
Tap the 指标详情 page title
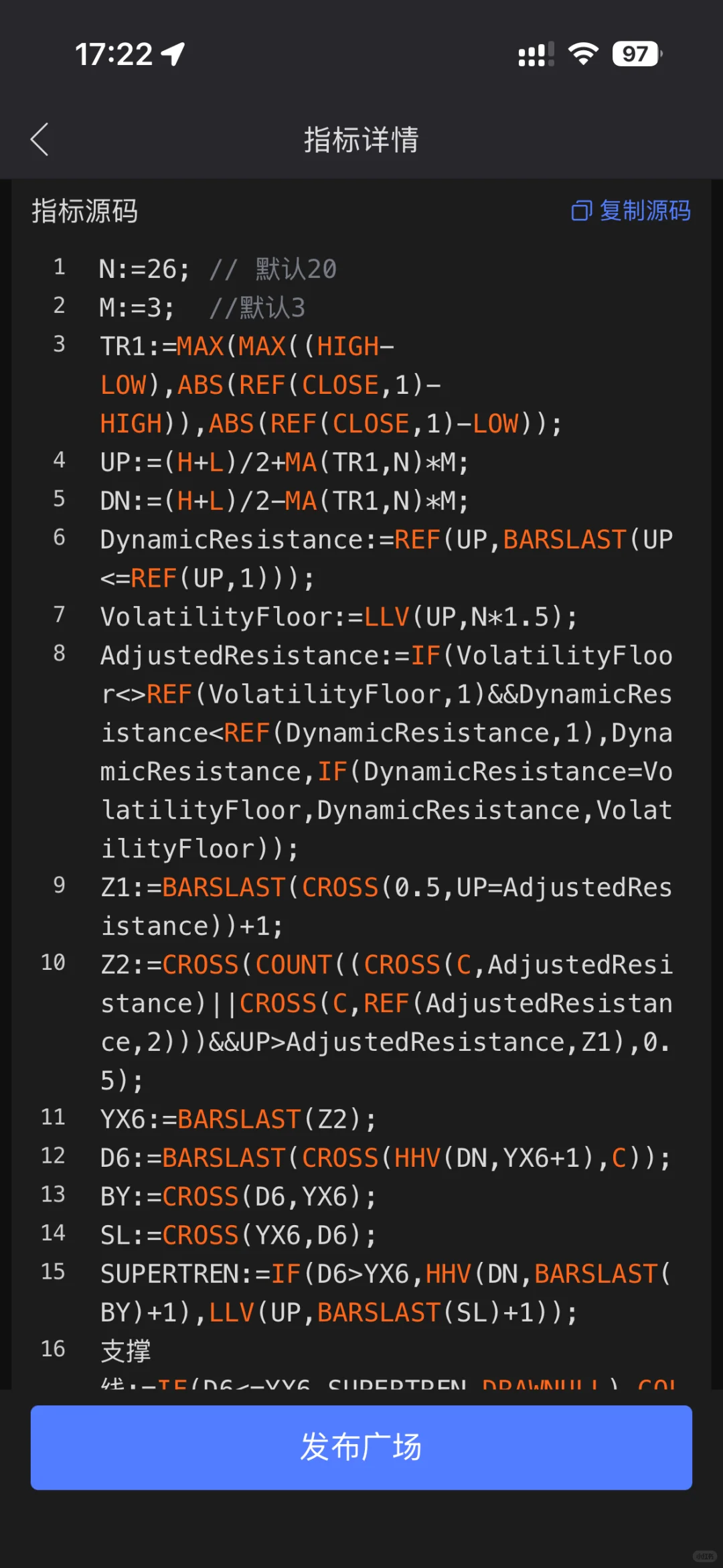[x=361, y=140]
